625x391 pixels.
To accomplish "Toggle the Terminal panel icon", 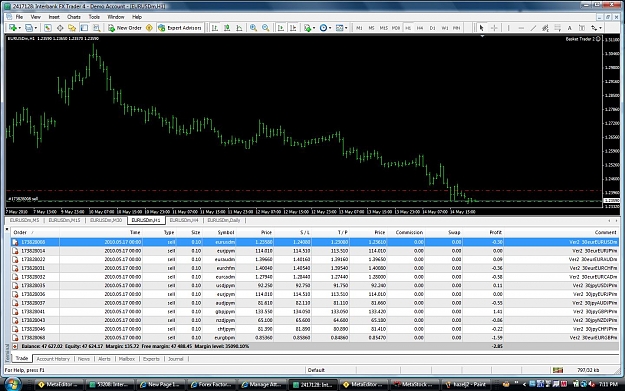I will (x=85, y=28).
